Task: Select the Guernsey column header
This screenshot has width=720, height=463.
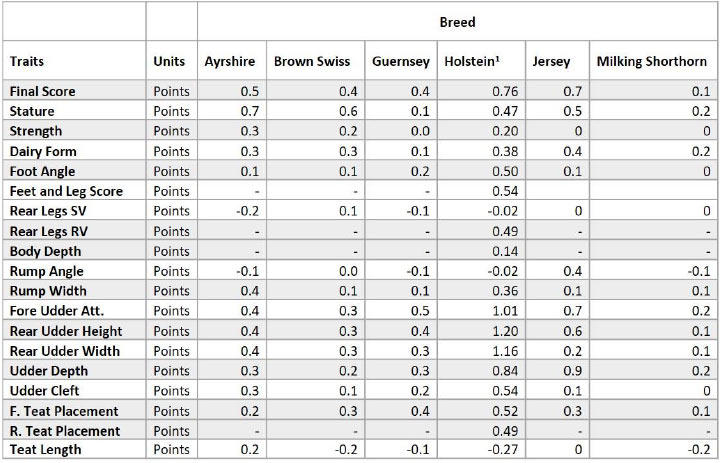Action: pos(401,62)
